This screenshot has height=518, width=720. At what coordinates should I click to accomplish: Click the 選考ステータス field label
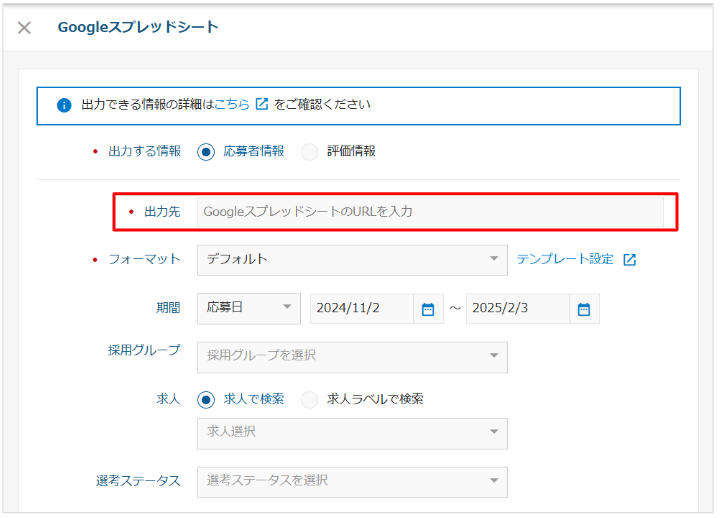pos(138,481)
